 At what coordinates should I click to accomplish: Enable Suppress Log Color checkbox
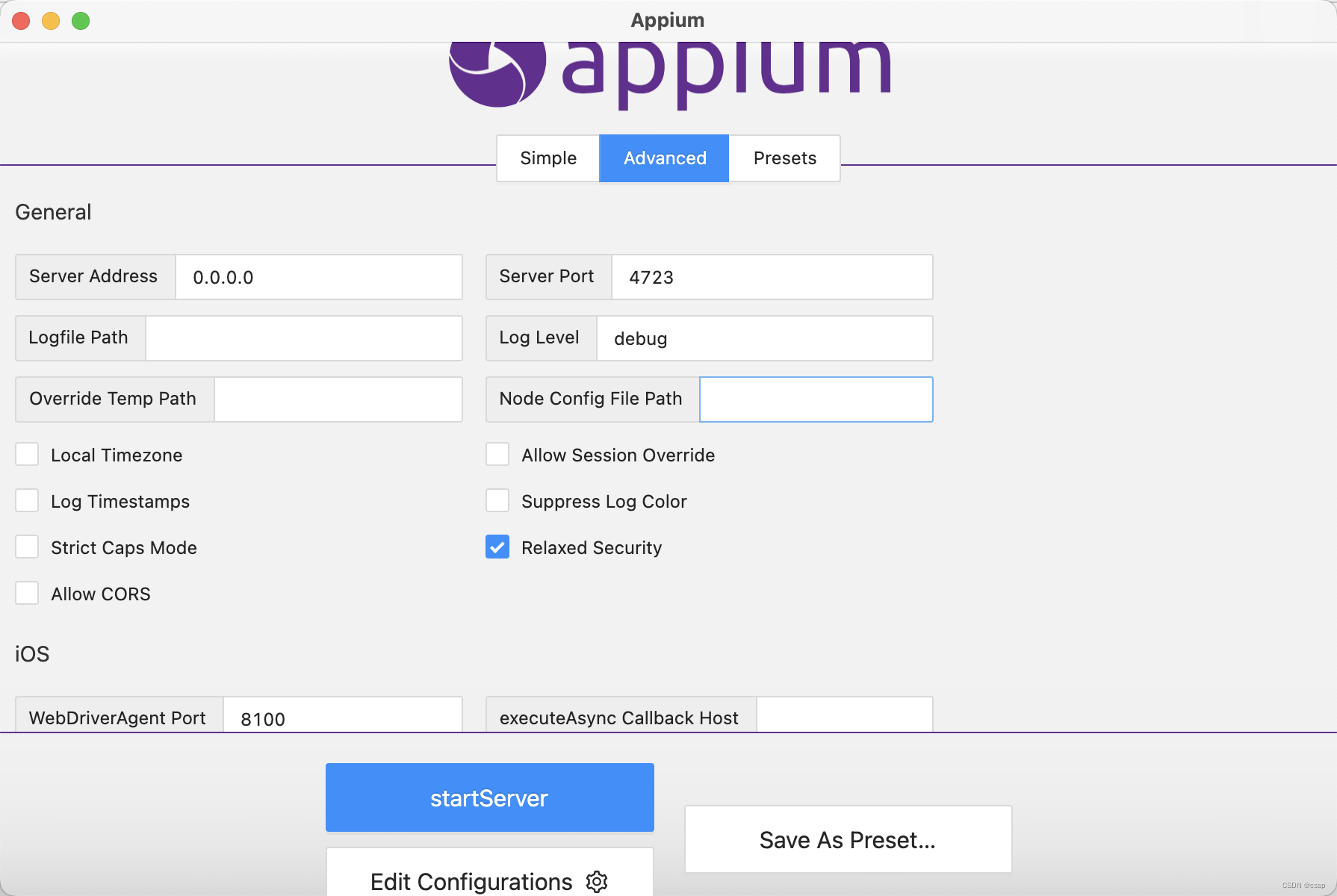coord(497,500)
